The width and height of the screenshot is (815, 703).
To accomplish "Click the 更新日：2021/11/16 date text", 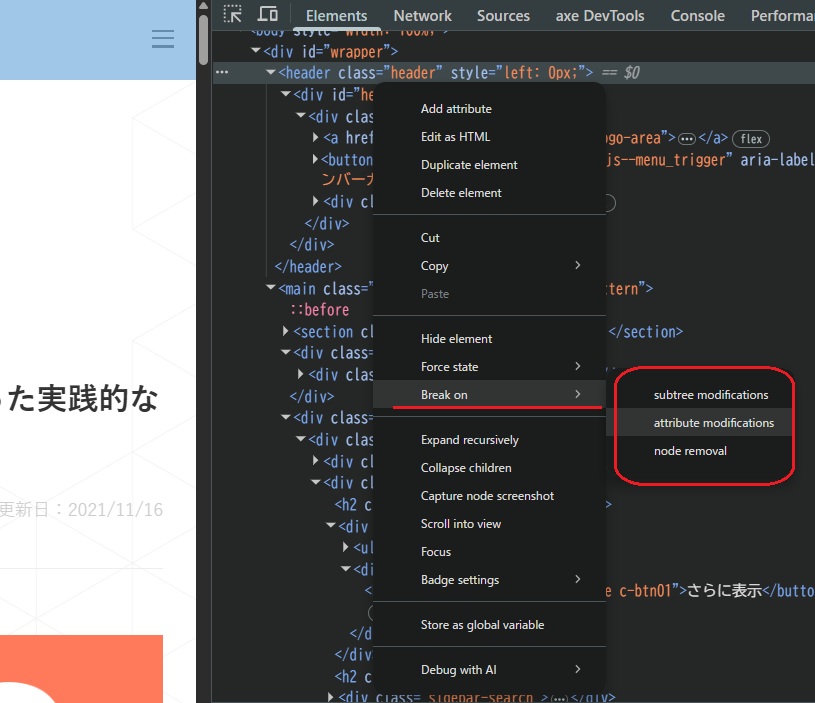I will pyautogui.click(x=81, y=510).
